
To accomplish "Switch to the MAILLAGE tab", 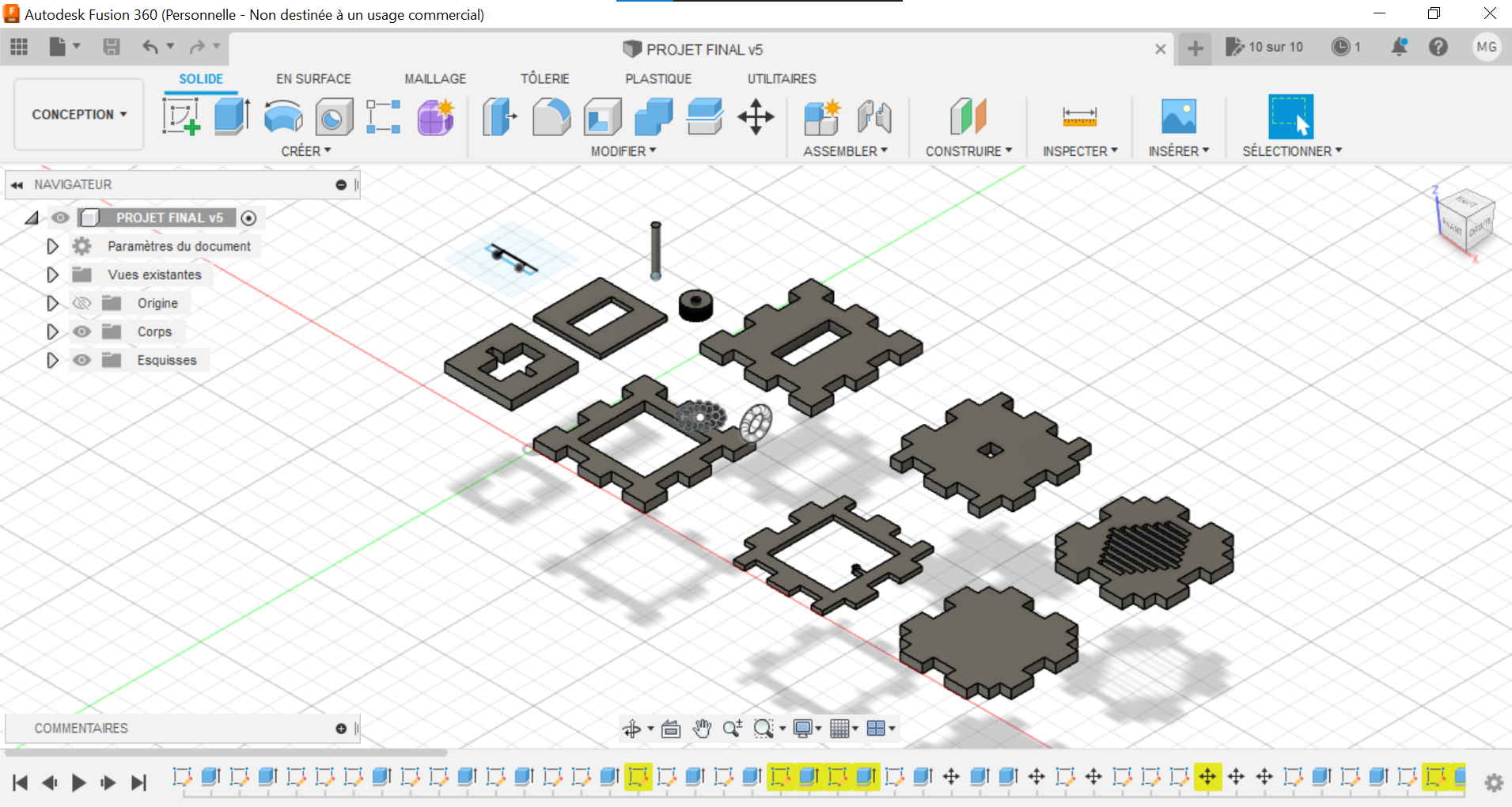I will tap(435, 79).
